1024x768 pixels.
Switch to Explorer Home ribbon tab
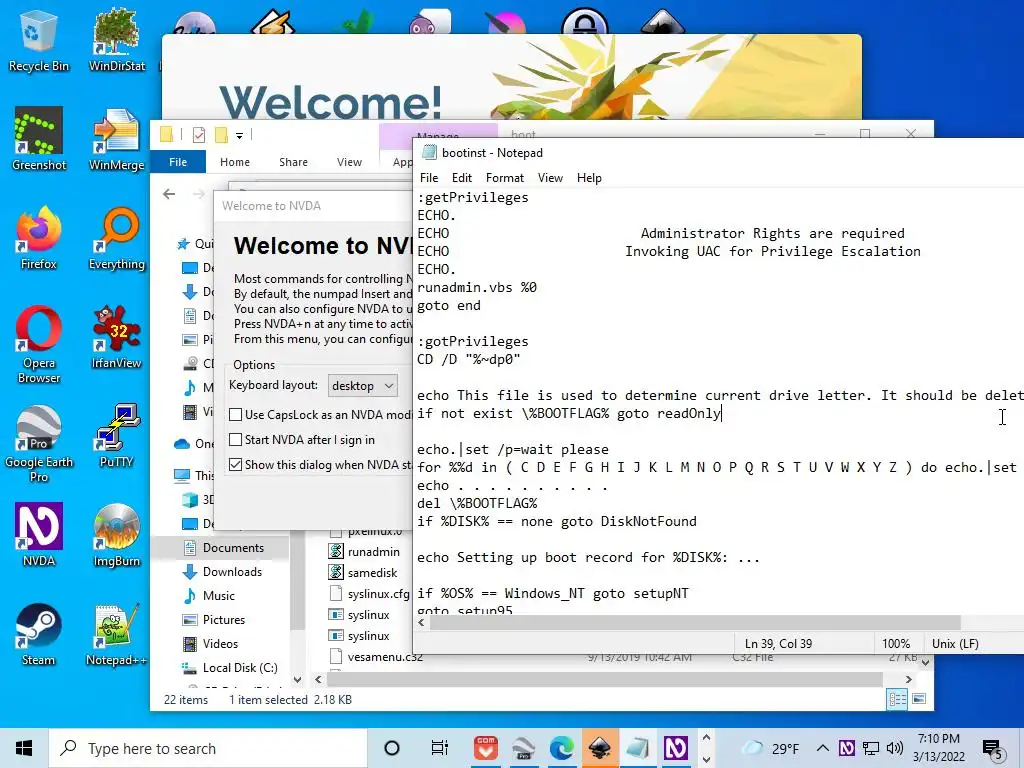(235, 162)
